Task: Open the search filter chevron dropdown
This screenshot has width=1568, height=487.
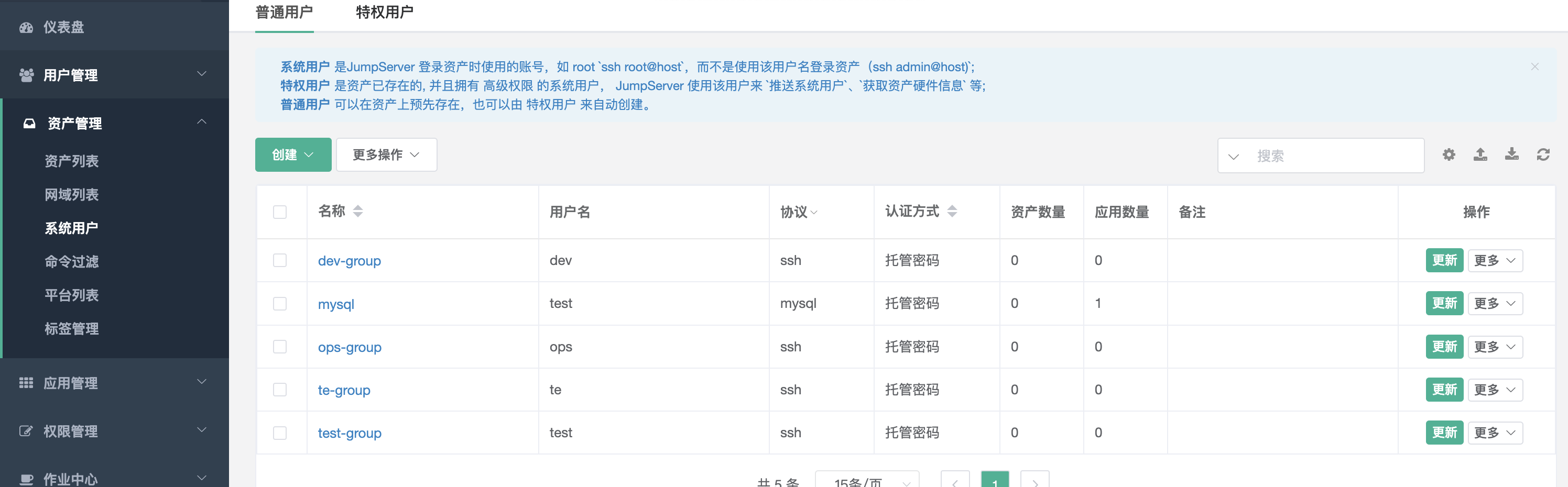Action: (1233, 156)
